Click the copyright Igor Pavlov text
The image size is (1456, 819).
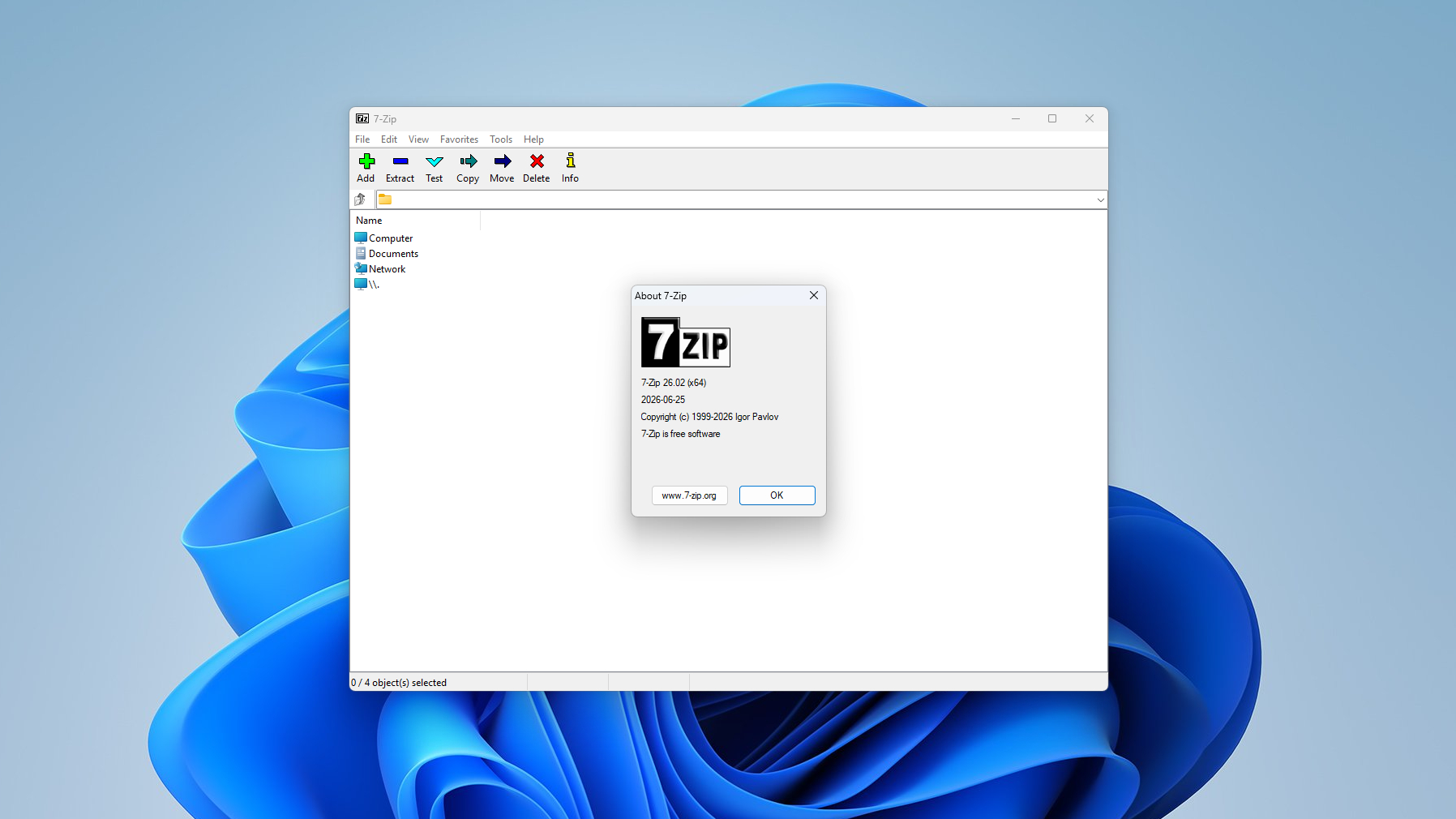(709, 417)
